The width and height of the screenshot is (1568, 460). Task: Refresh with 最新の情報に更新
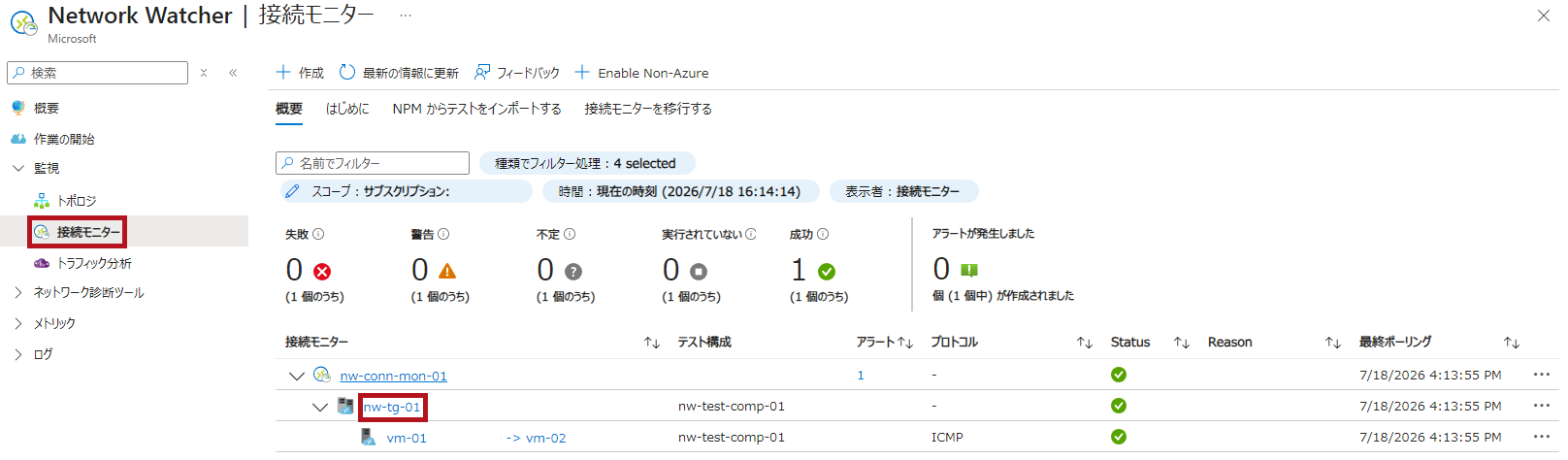(399, 73)
